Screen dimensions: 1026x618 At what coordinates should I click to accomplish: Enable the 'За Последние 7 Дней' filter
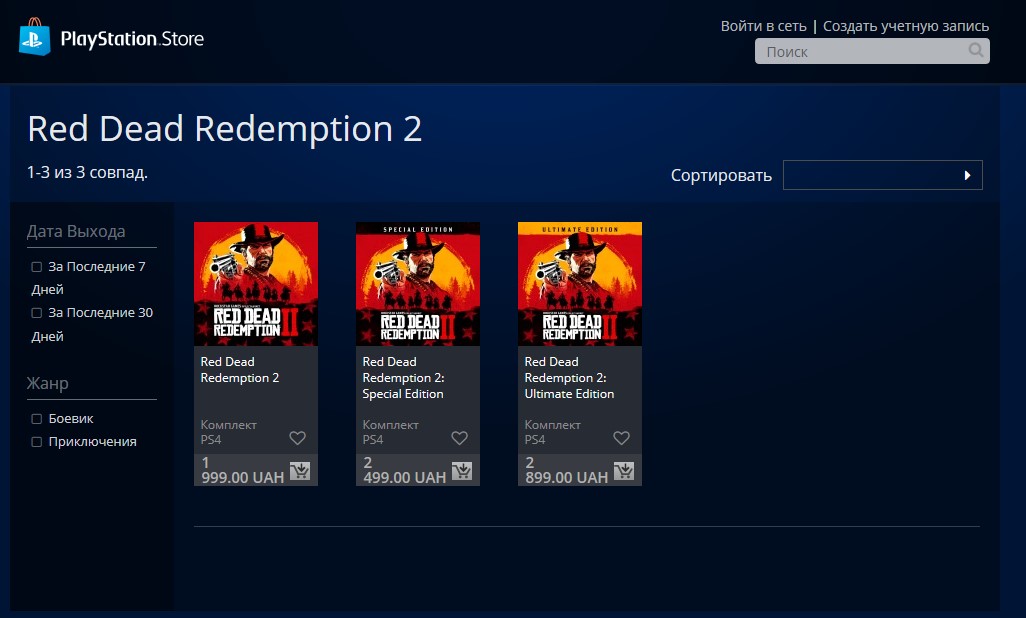tap(35, 266)
